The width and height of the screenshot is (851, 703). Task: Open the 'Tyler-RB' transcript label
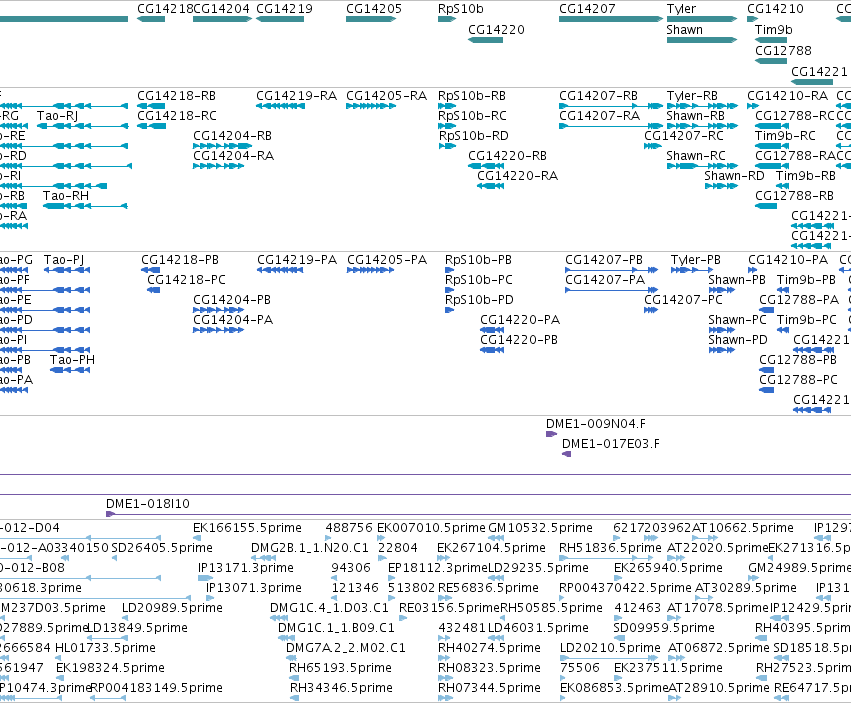click(692, 96)
